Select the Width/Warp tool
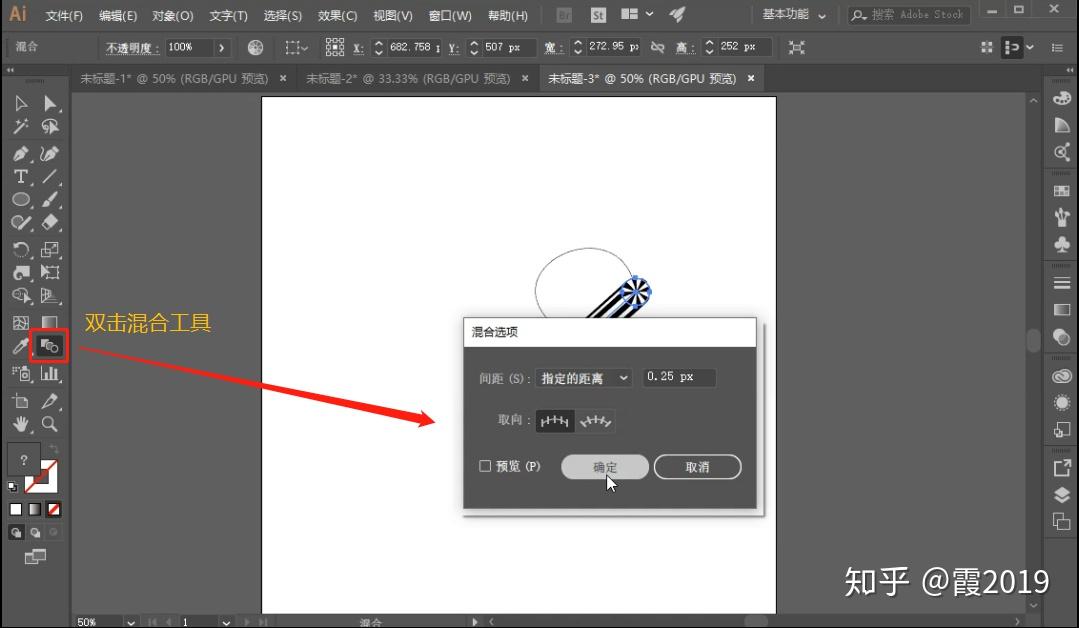Image resolution: width=1079 pixels, height=628 pixels. pos(21,272)
